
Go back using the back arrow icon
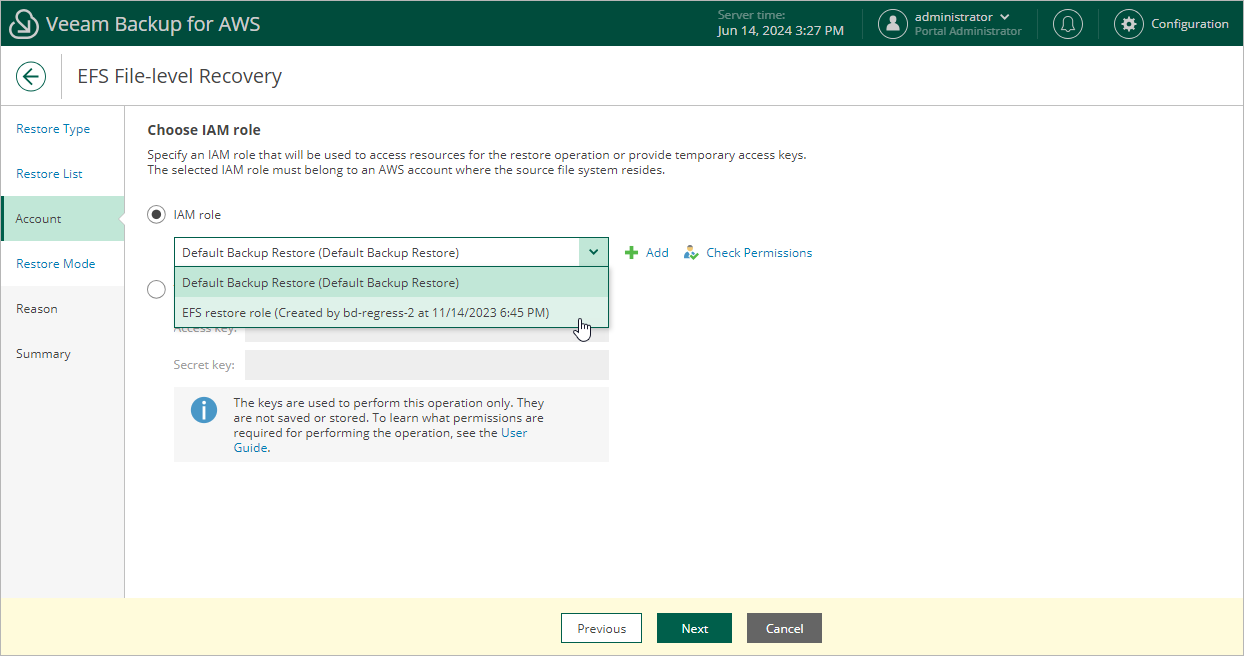(31, 76)
